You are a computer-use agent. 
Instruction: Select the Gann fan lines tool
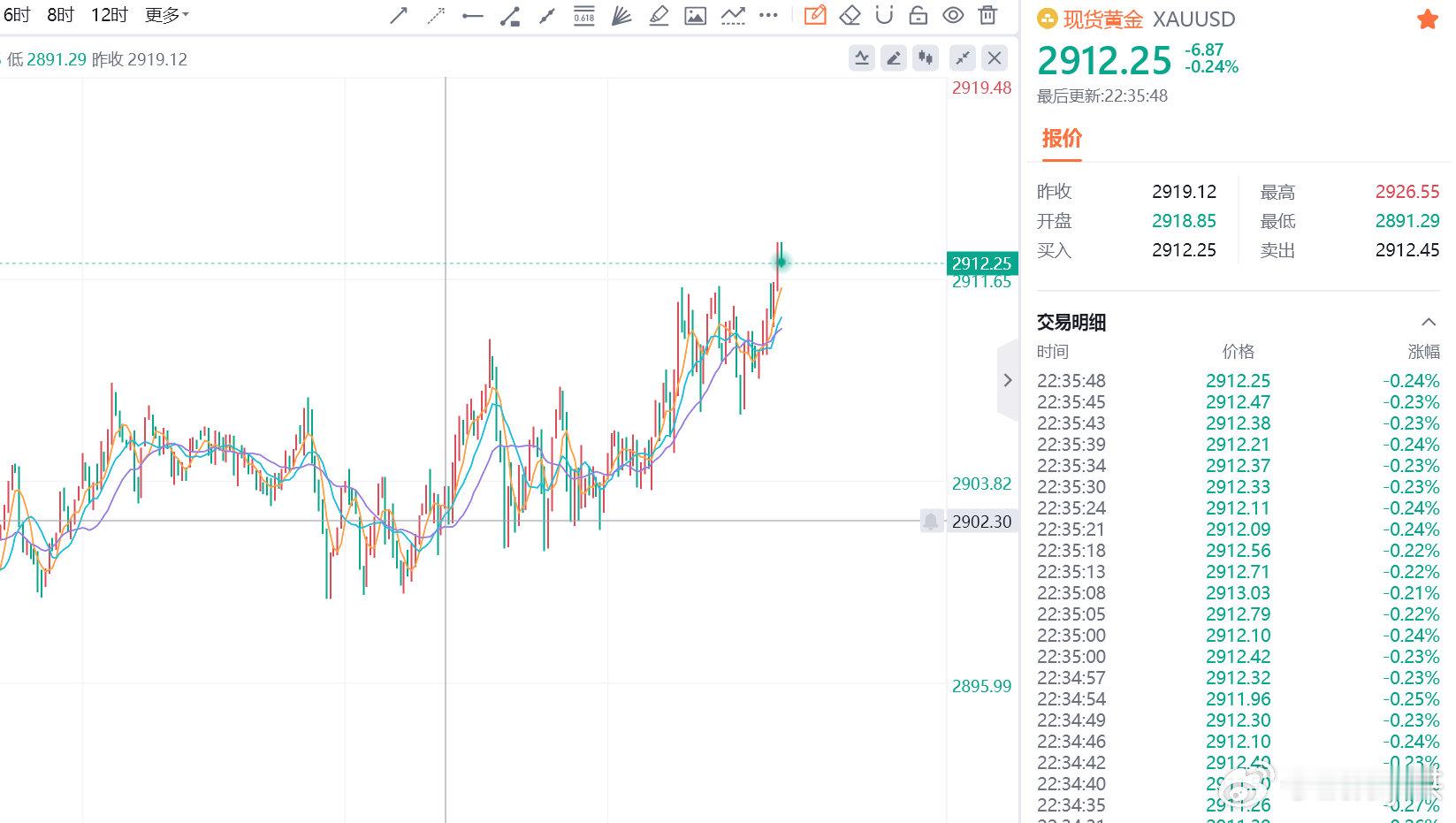(621, 15)
